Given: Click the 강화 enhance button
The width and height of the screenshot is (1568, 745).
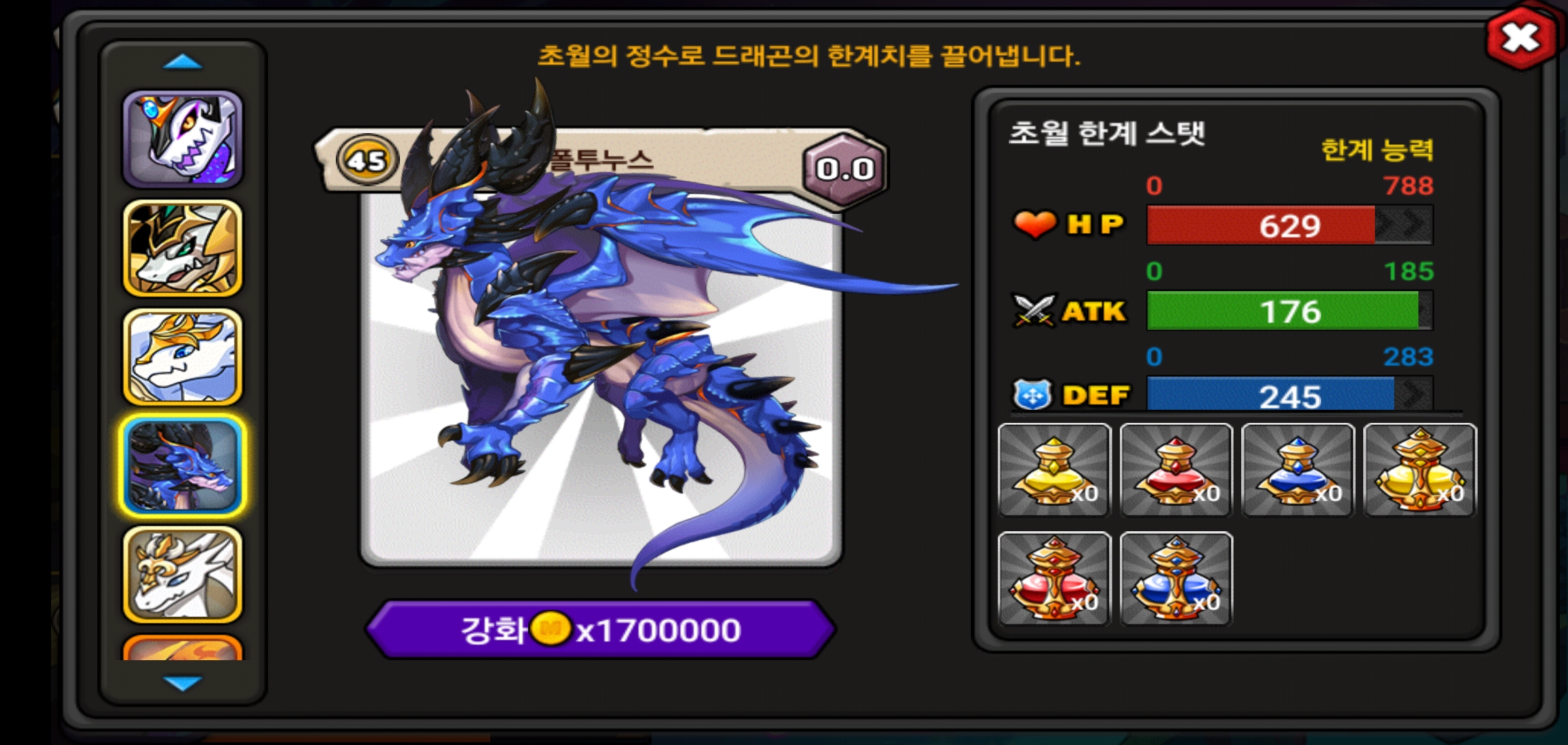Looking at the screenshot, I should (x=601, y=629).
